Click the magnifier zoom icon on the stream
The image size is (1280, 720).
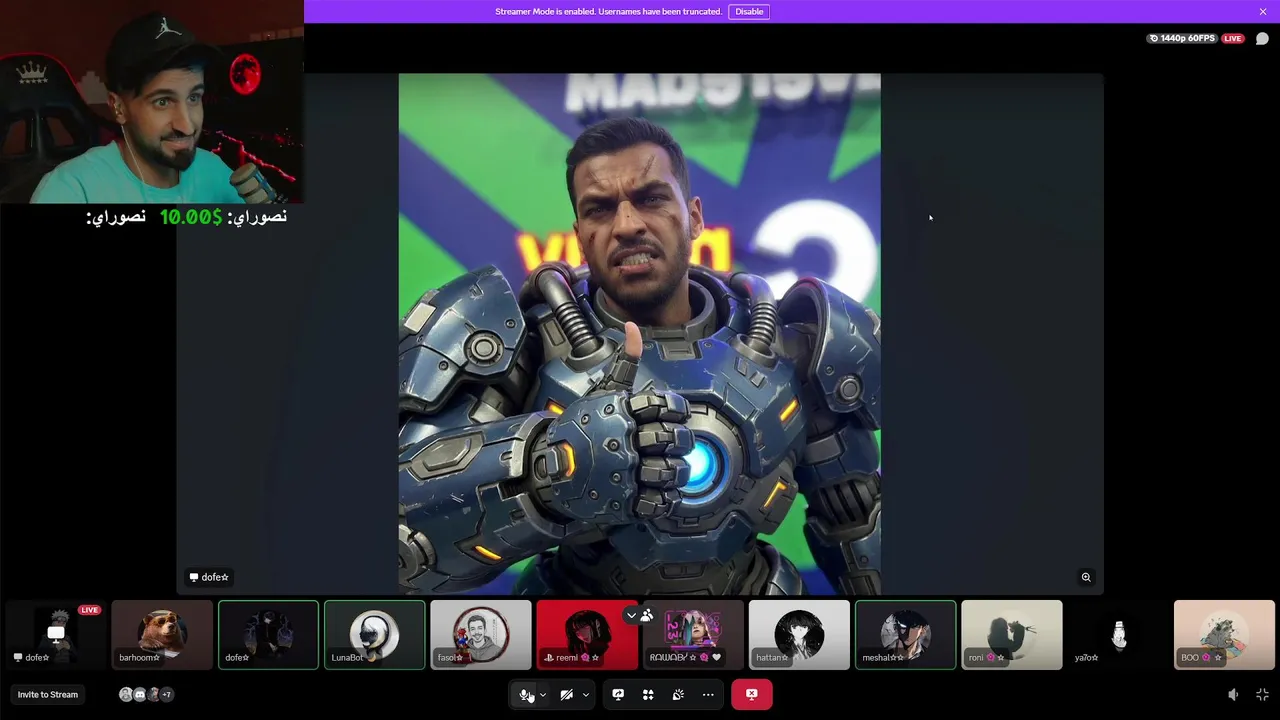coord(1086,577)
